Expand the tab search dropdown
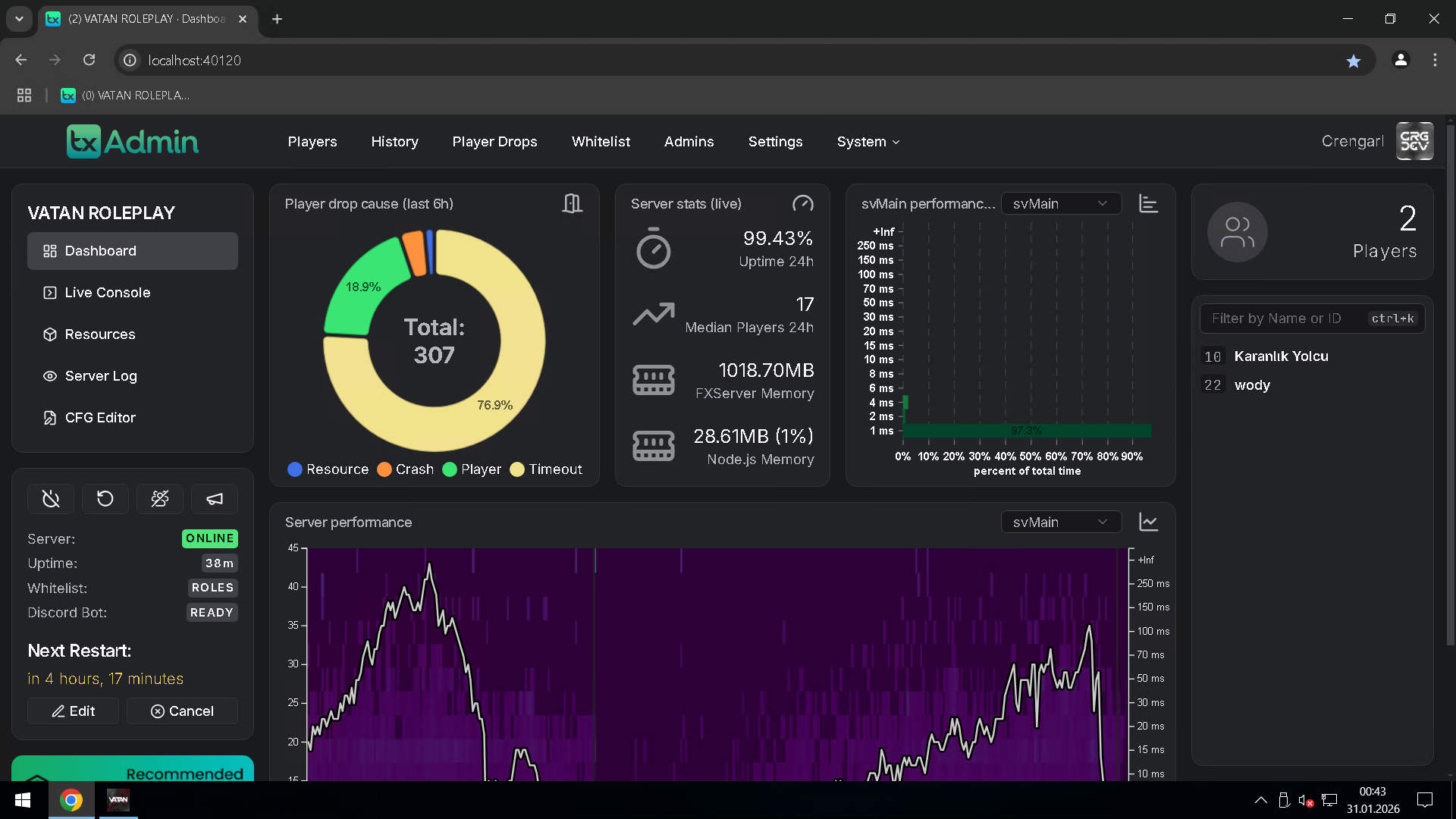 (x=20, y=19)
